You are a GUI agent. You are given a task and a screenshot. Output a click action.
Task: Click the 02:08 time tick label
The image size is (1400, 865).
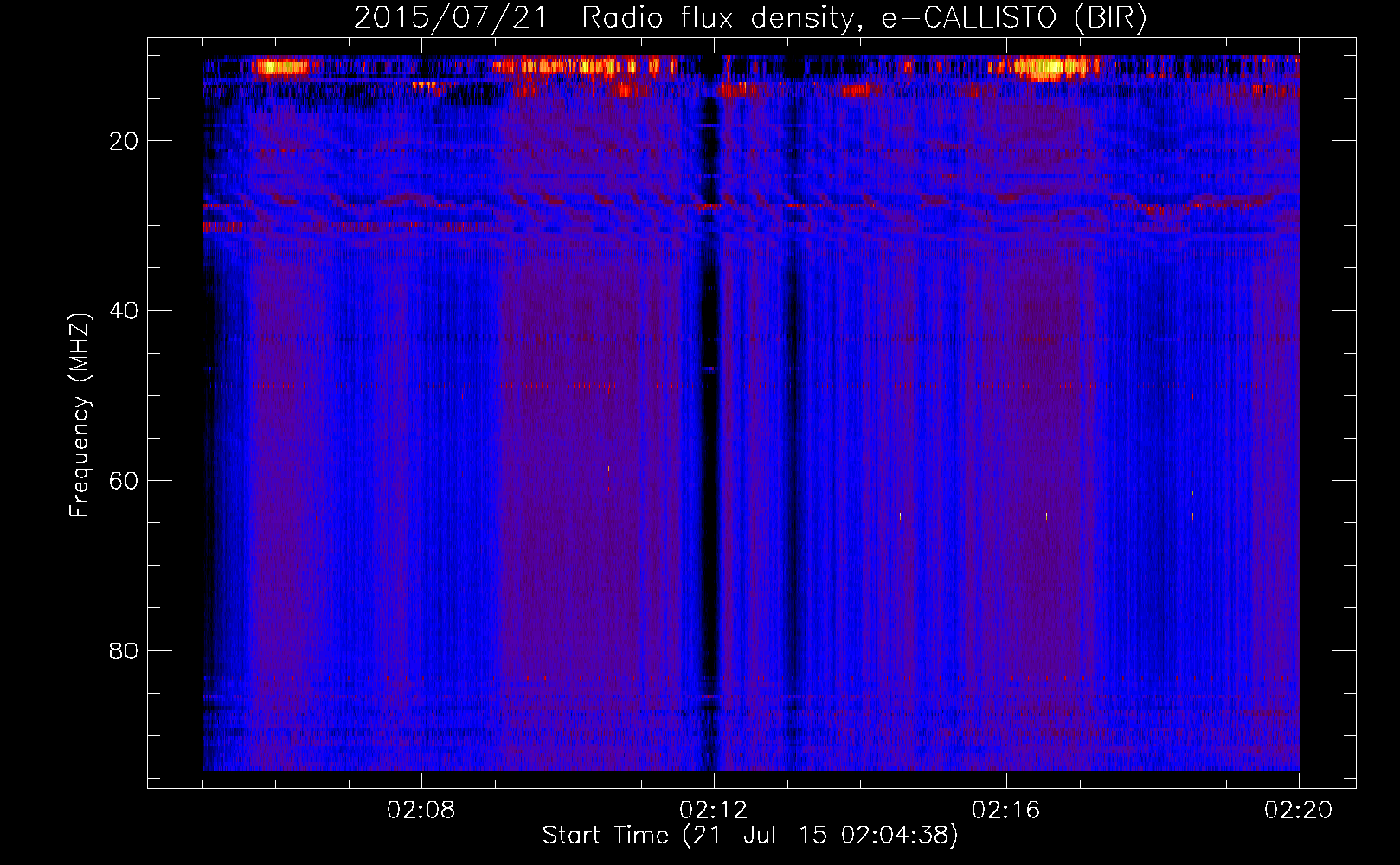coord(421,811)
